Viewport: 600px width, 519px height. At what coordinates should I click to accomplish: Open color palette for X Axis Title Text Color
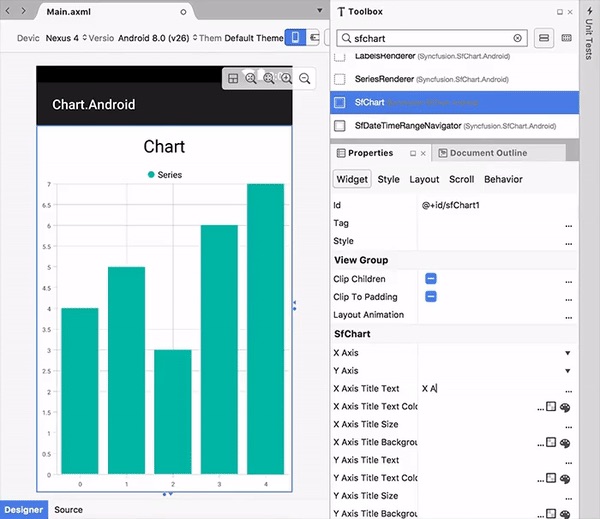pos(565,407)
